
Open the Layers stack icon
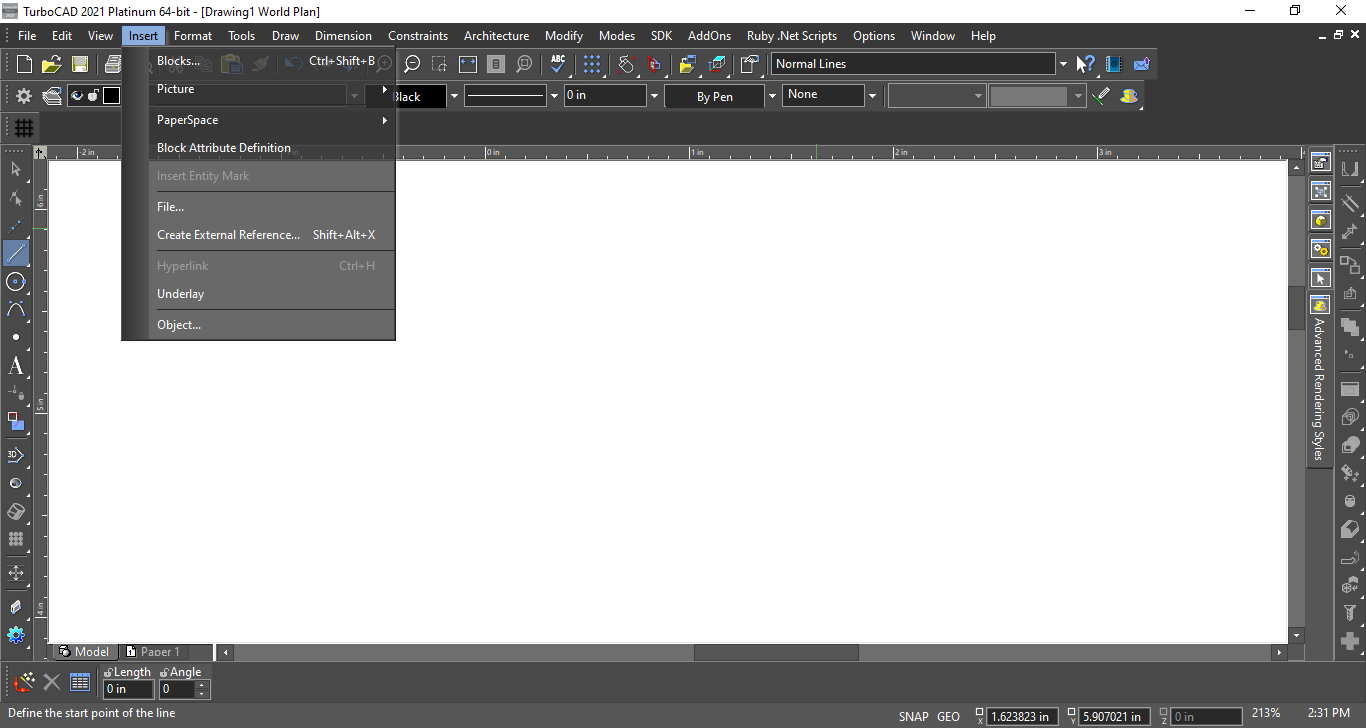coord(52,96)
